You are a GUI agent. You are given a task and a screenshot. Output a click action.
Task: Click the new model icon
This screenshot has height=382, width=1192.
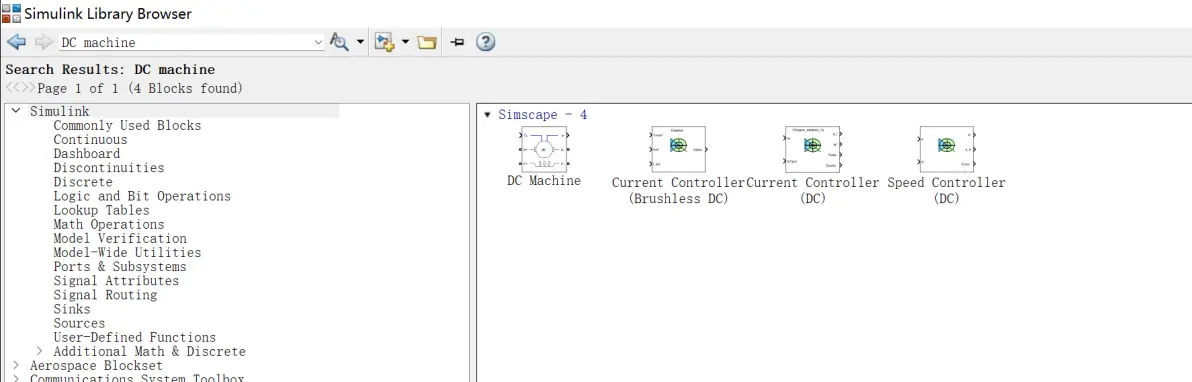[x=385, y=43]
